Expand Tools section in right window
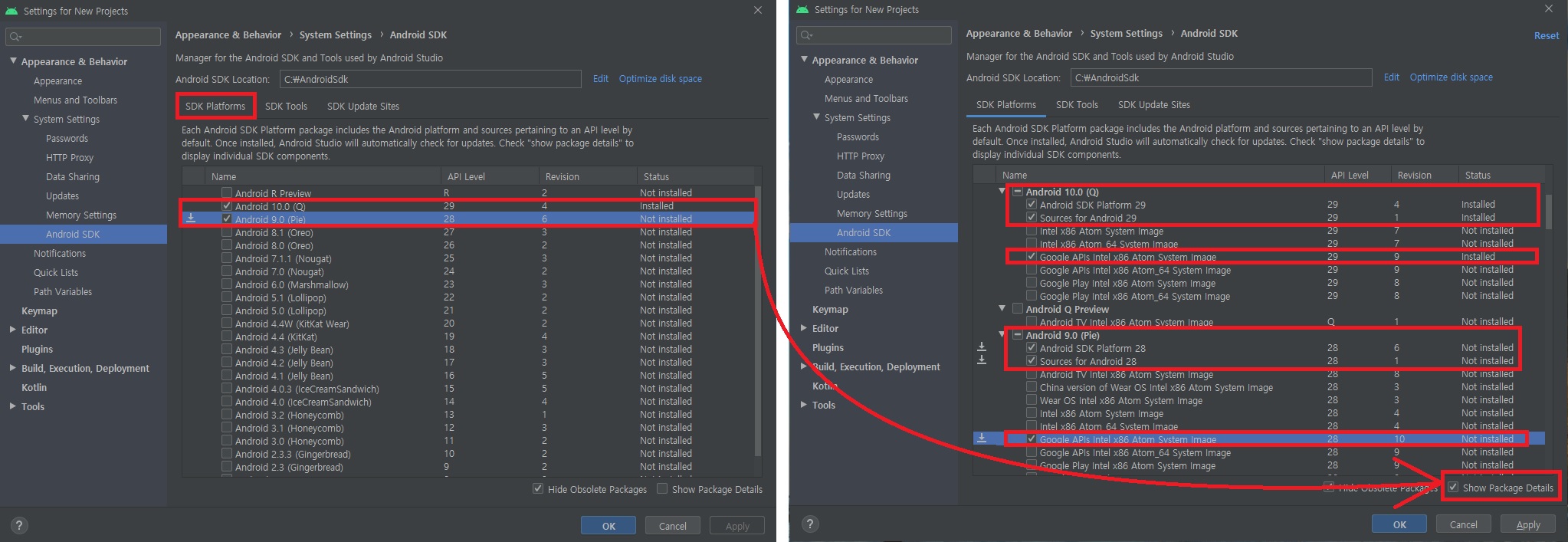The image size is (1568, 542). 804,405
